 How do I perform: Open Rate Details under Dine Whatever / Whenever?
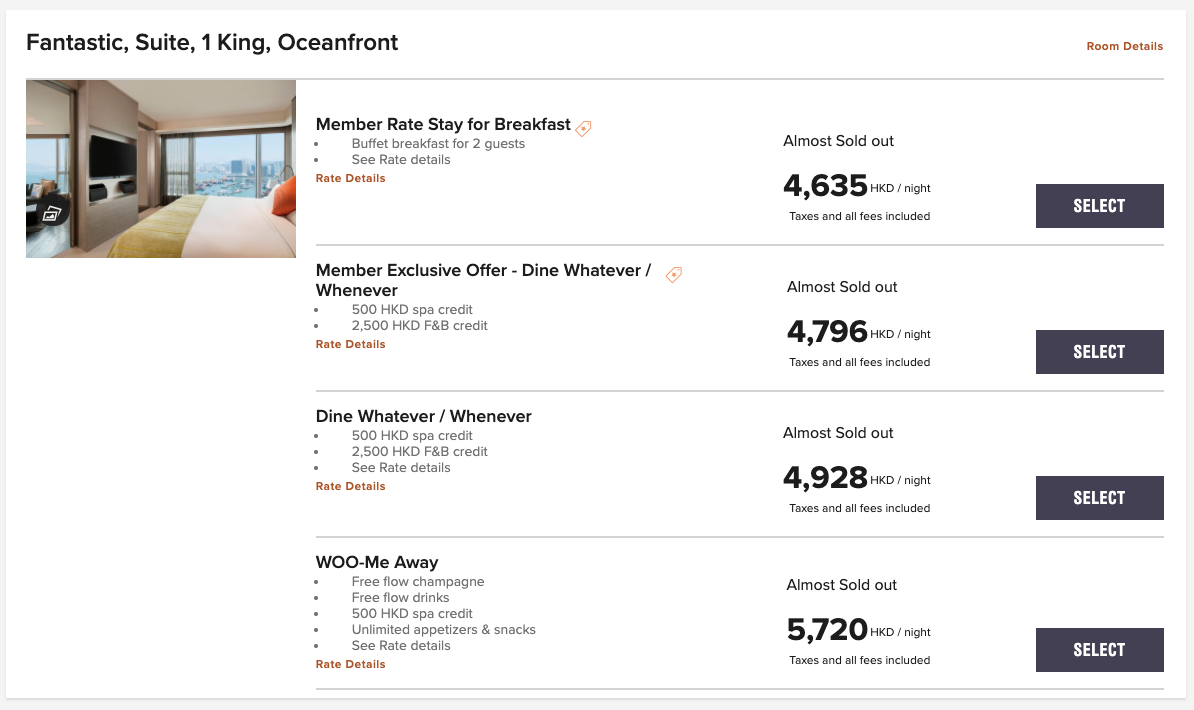(x=350, y=486)
